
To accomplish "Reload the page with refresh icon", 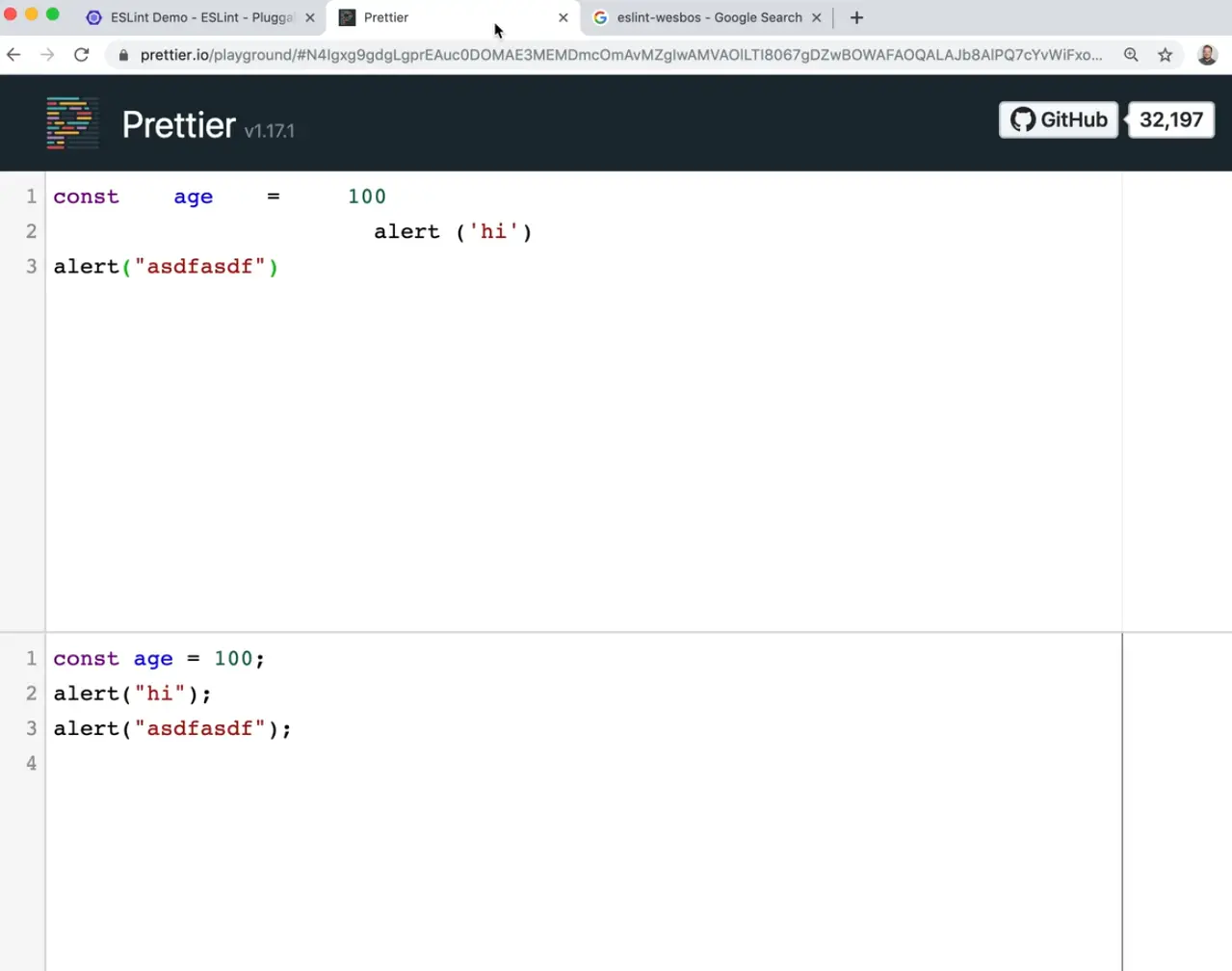I will pyautogui.click(x=82, y=55).
